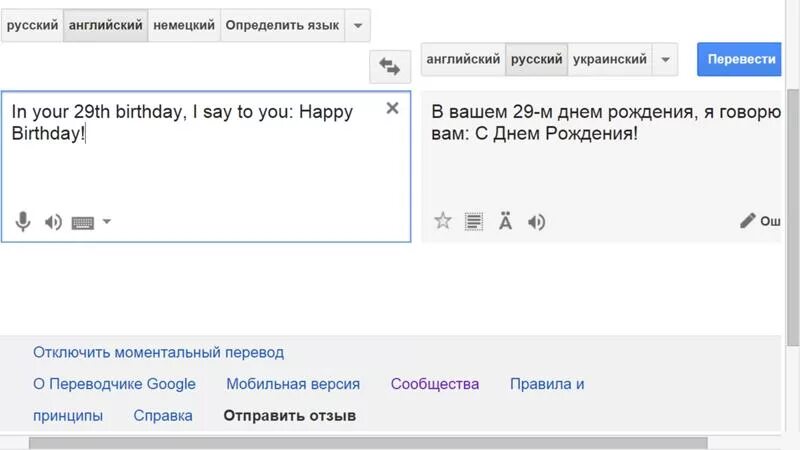800x450 pixels.
Task: Select all translated text icon
Action: [474, 221]
